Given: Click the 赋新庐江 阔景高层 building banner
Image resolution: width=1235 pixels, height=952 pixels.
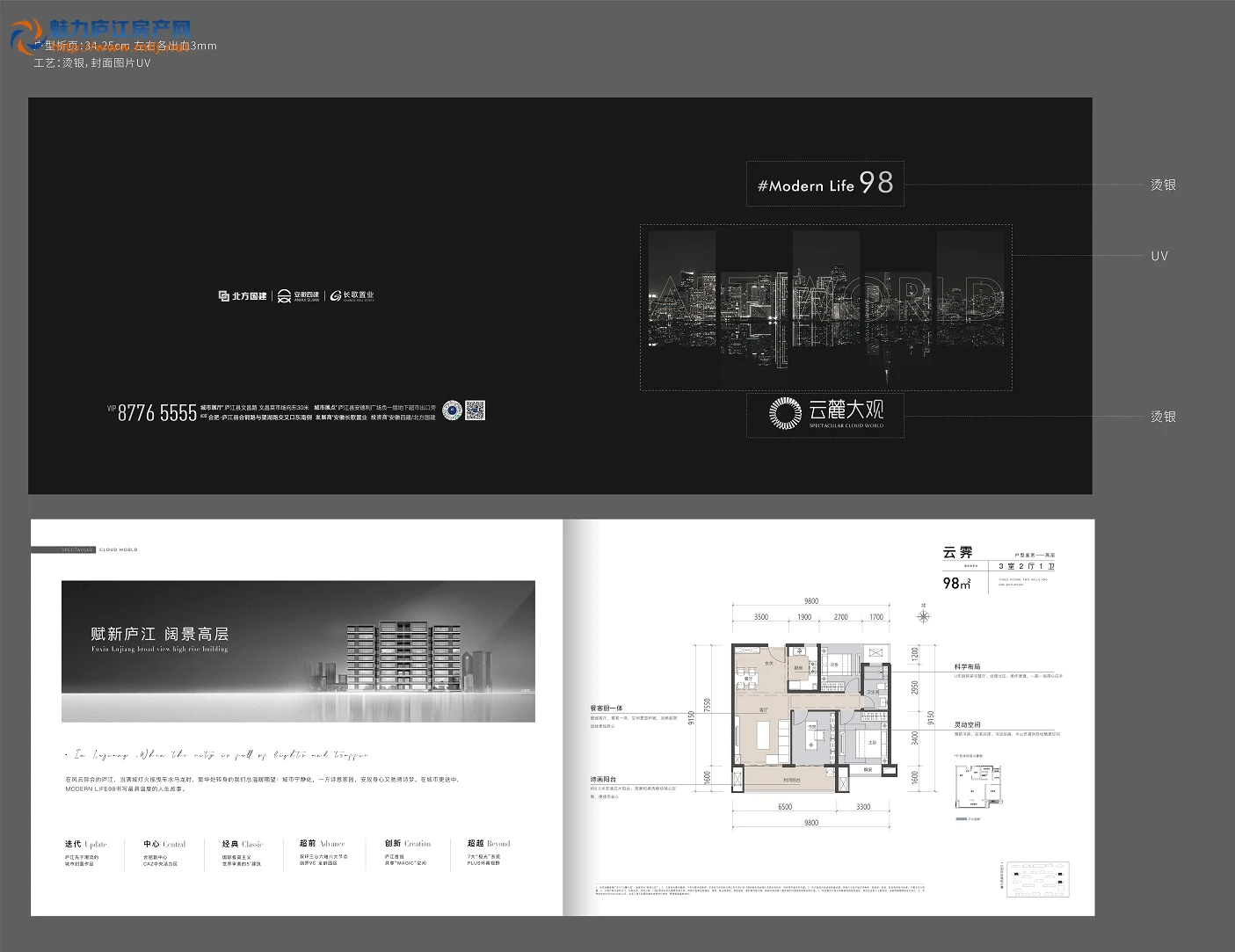Looking at the screenshot, I should (x=298, y=651).
